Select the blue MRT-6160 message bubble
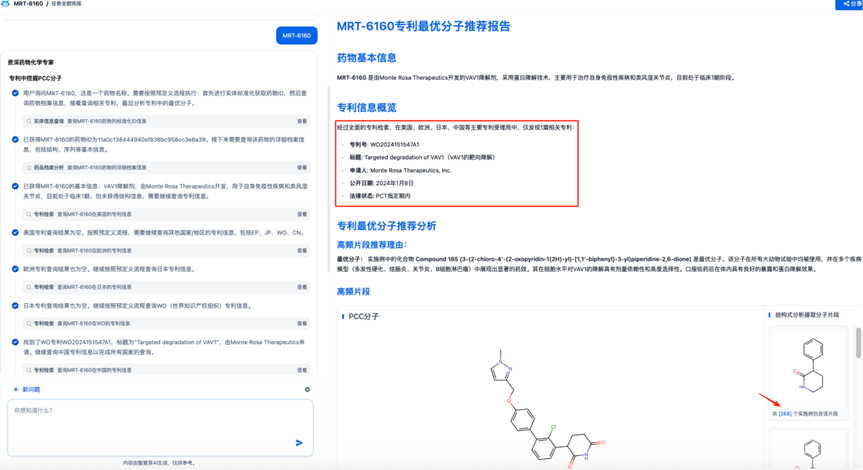Viewport: 863px width, 470px height. point(297,35)
